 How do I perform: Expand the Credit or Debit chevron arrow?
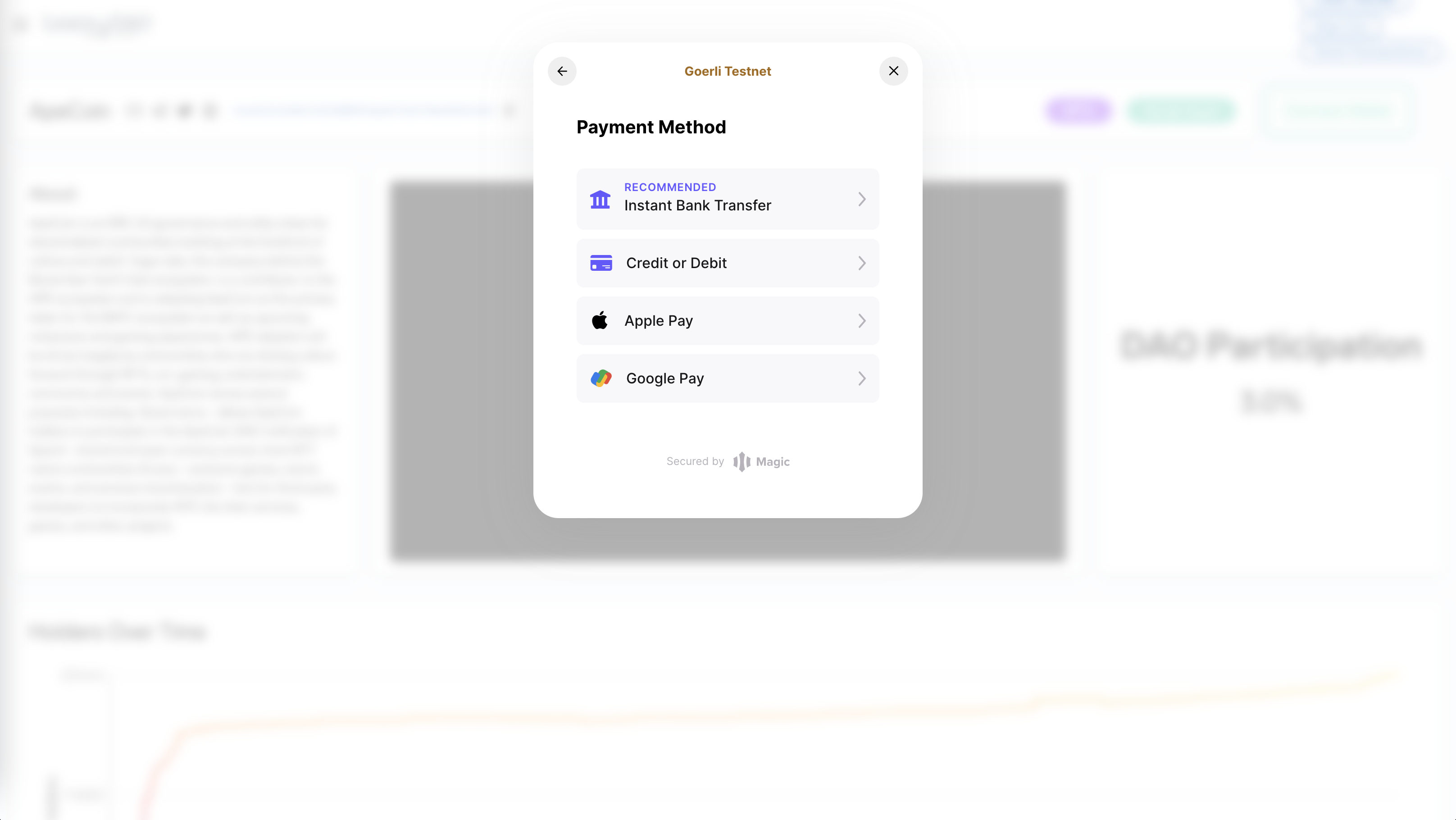point(861,262)
